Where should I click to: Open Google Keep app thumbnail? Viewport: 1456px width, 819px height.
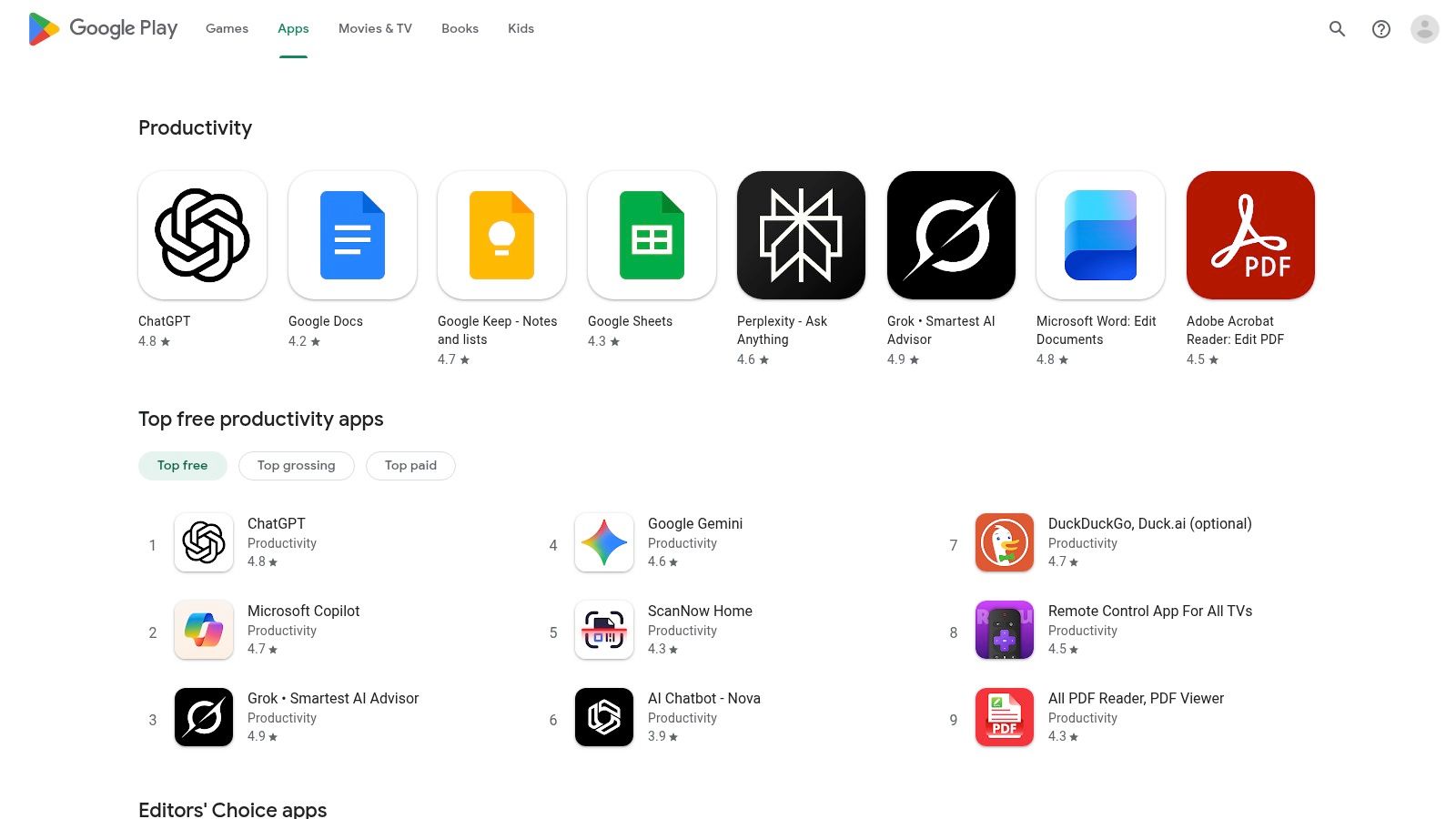pos(501,235)
